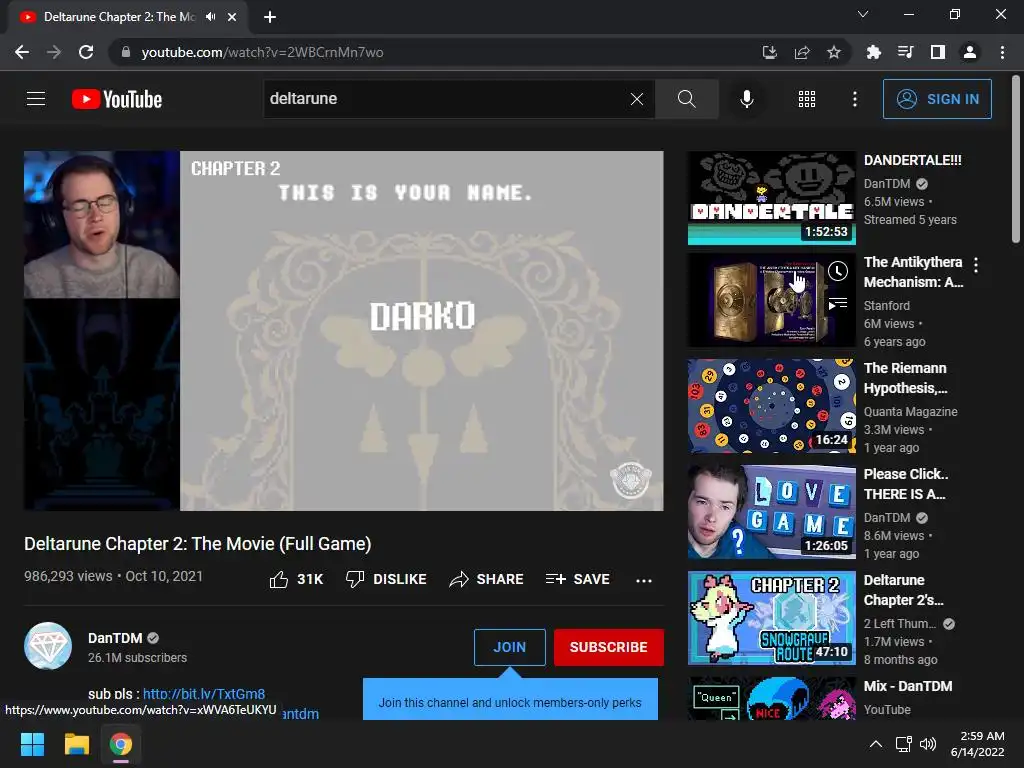Click the address bar URL

[262, 52]
